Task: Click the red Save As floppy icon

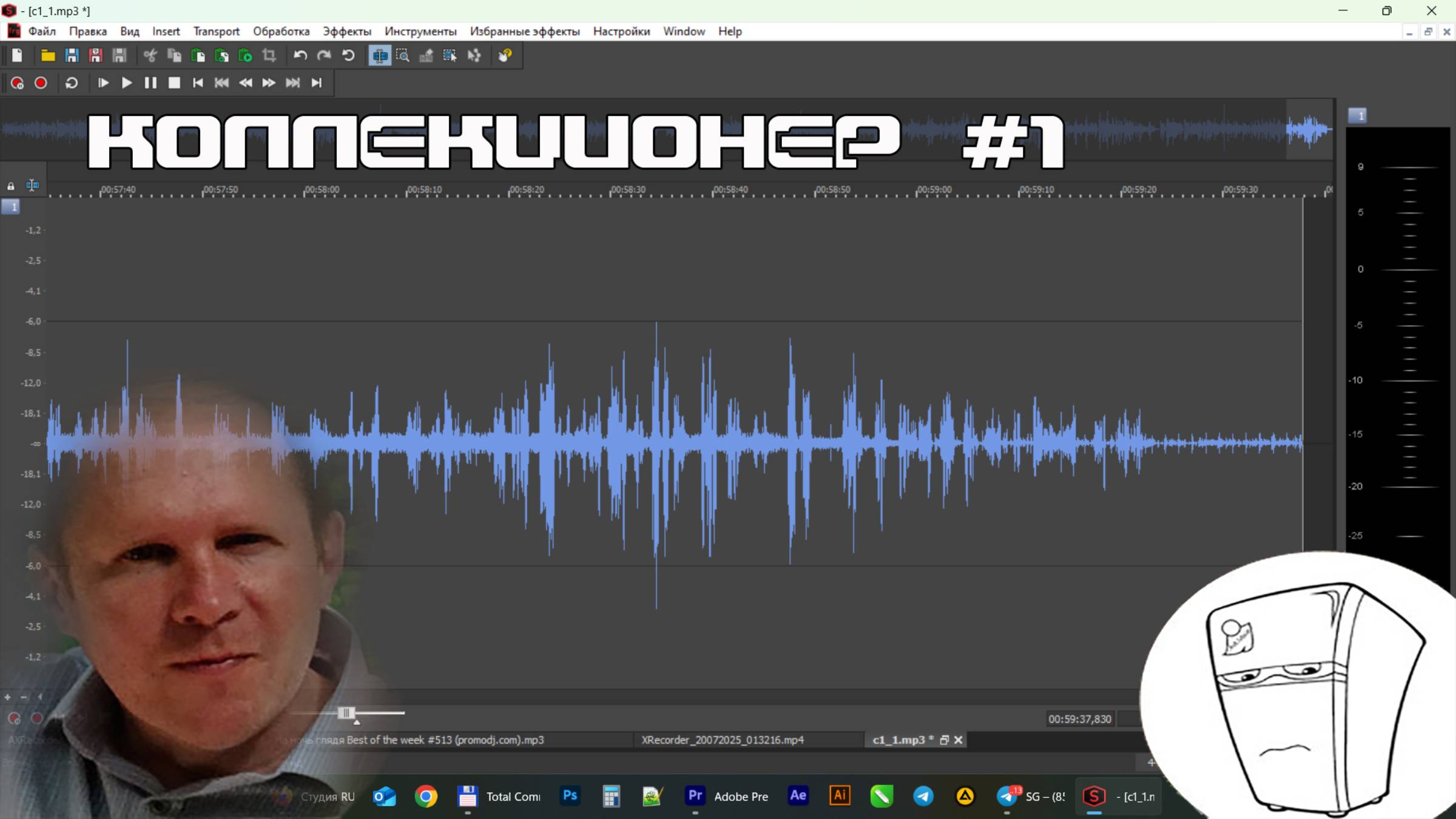Action: 95,56
